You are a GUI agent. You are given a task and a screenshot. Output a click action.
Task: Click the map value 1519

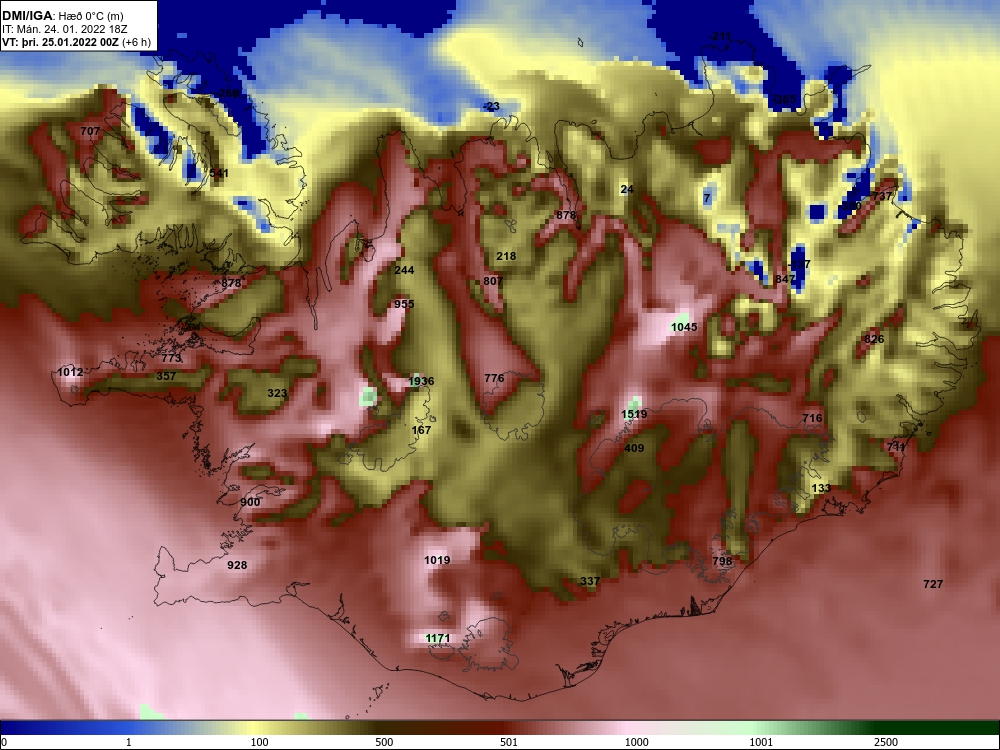[634, 414]
